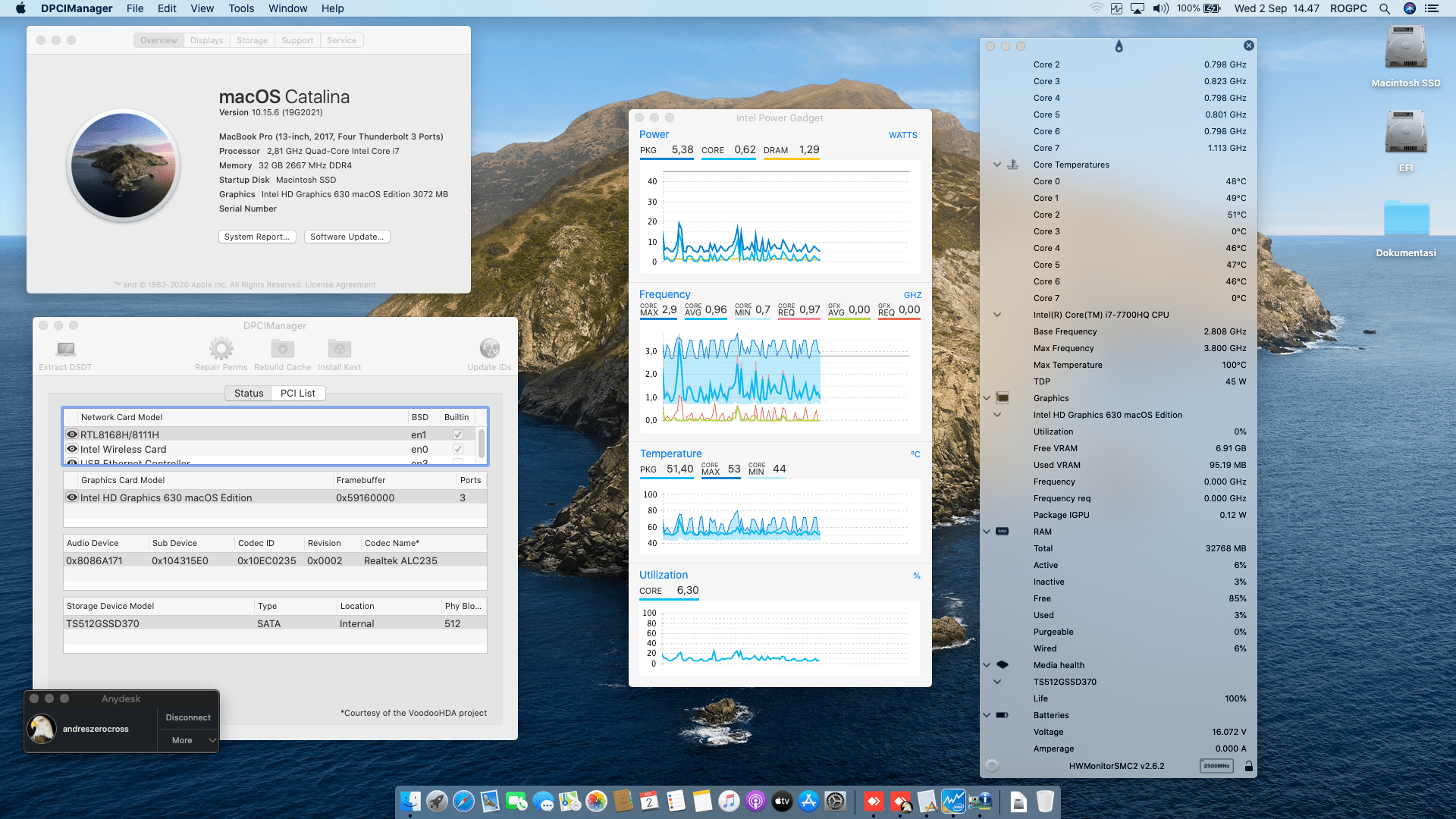Click the network card list scrollbar
The height and width of the screenshot is (819, 1456).
(482, 444)
